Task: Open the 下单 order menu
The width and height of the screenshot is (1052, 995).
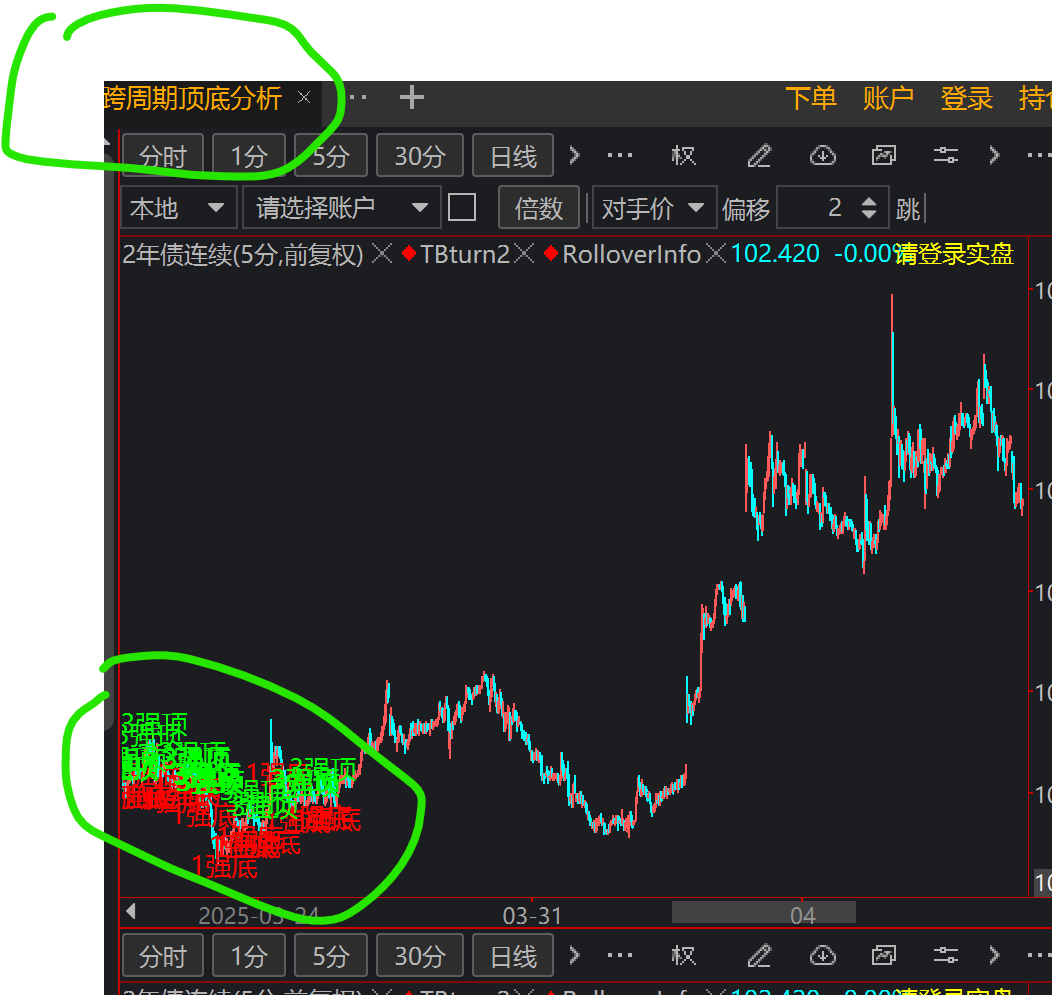Action: (810, 98)
